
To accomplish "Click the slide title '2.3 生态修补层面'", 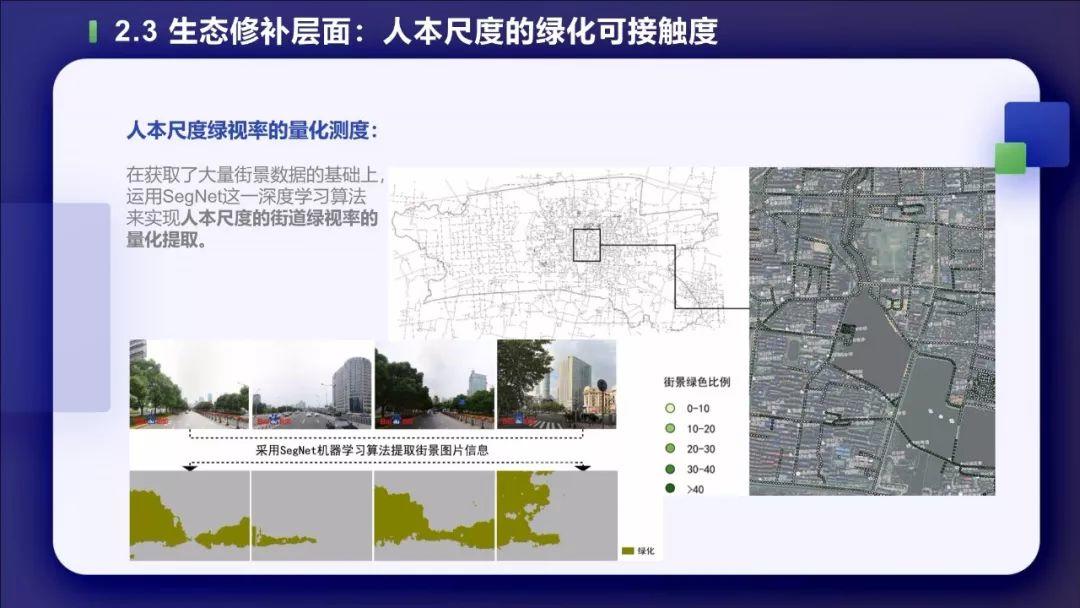I will click(x=234, y=32).
